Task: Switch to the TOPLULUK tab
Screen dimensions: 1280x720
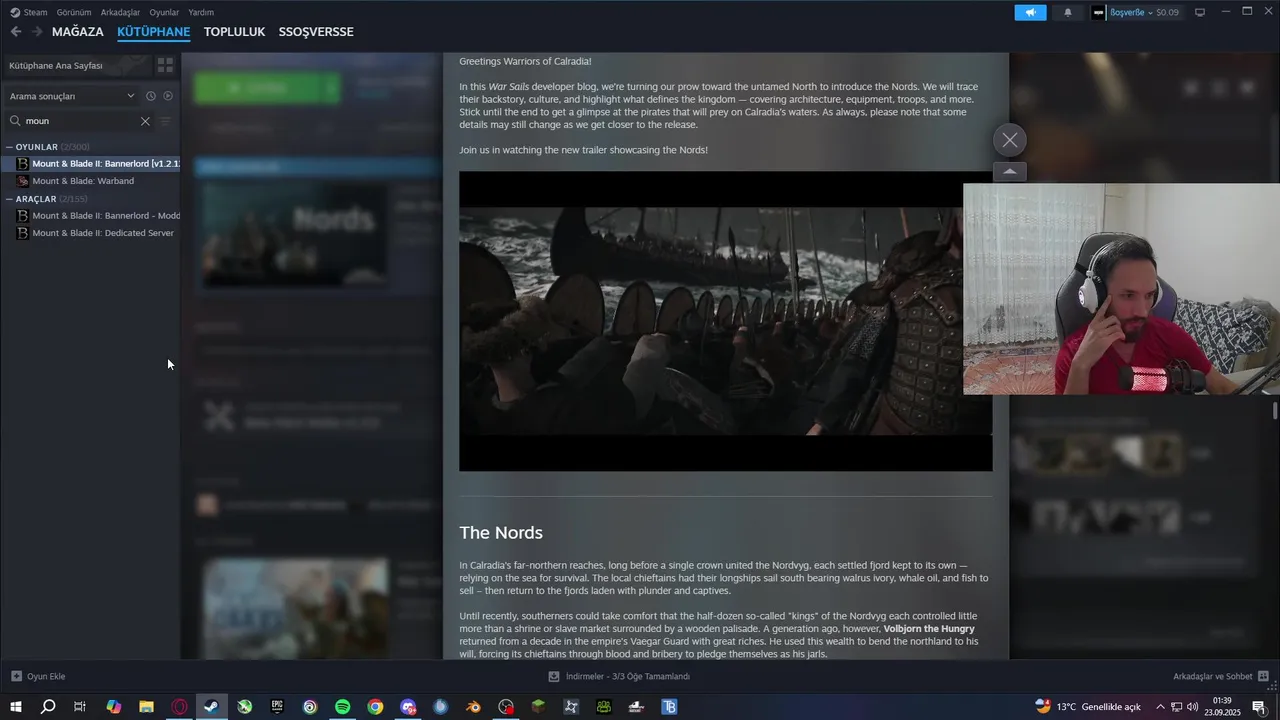Action: point(234,32)
